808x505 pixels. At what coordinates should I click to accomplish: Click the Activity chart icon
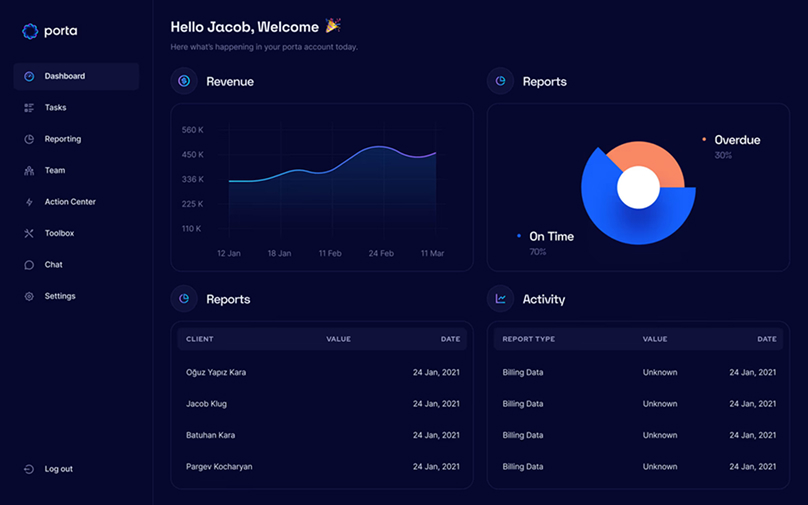tap(501, 299)
